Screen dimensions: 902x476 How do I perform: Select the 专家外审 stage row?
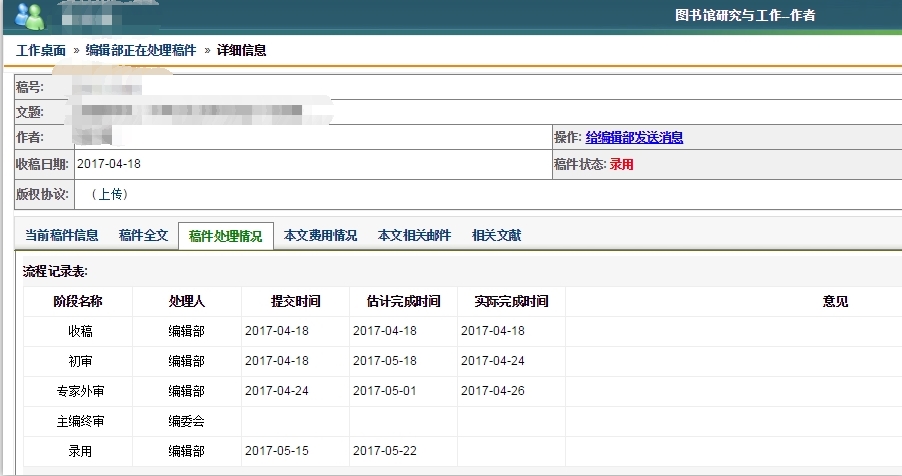pyautogui.click(x=80, y=391)
